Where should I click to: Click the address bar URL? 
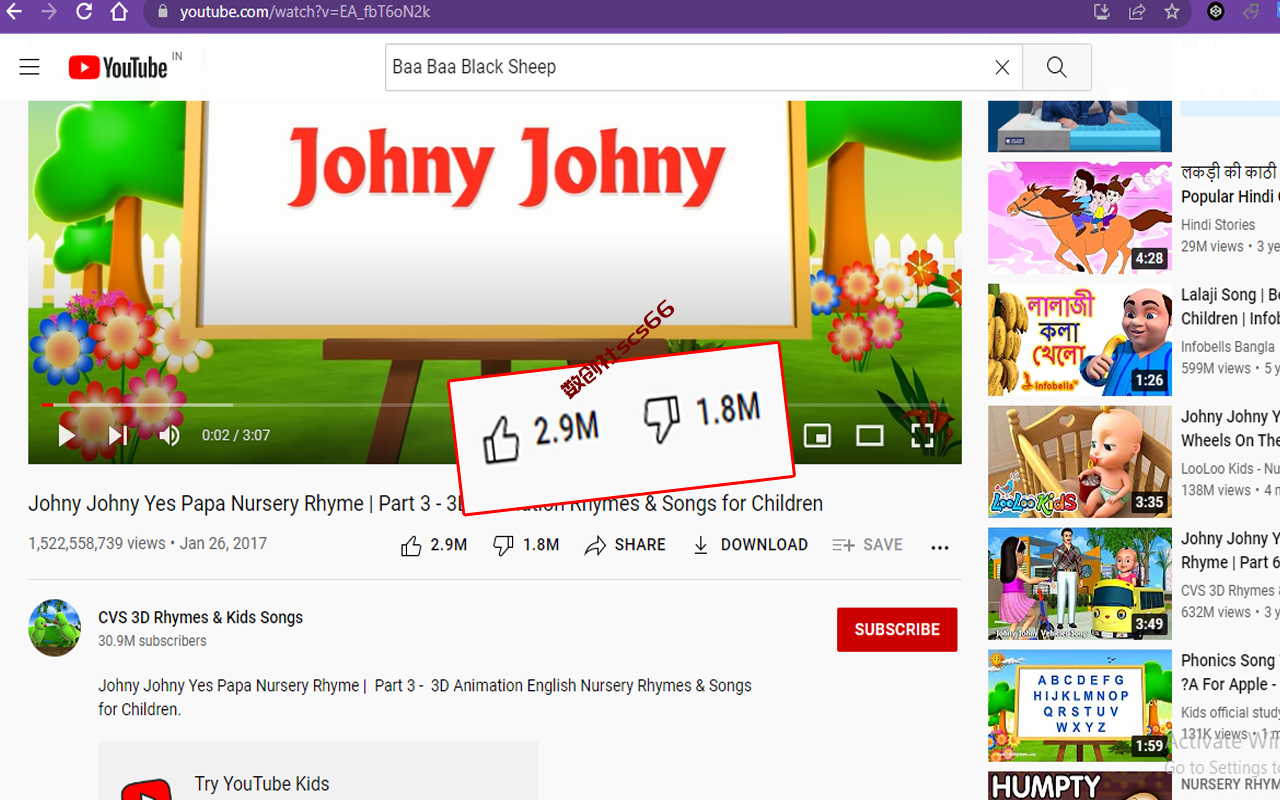[305, 12]
